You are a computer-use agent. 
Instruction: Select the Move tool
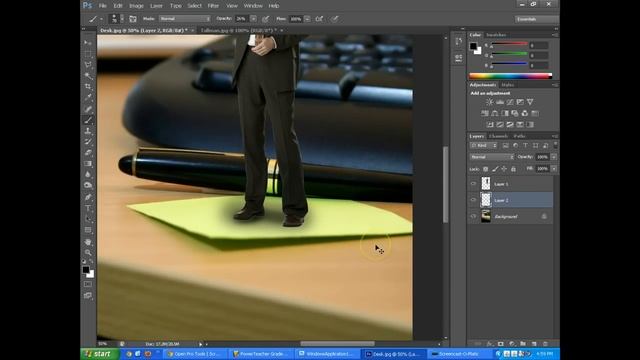[x=88, y=43]
